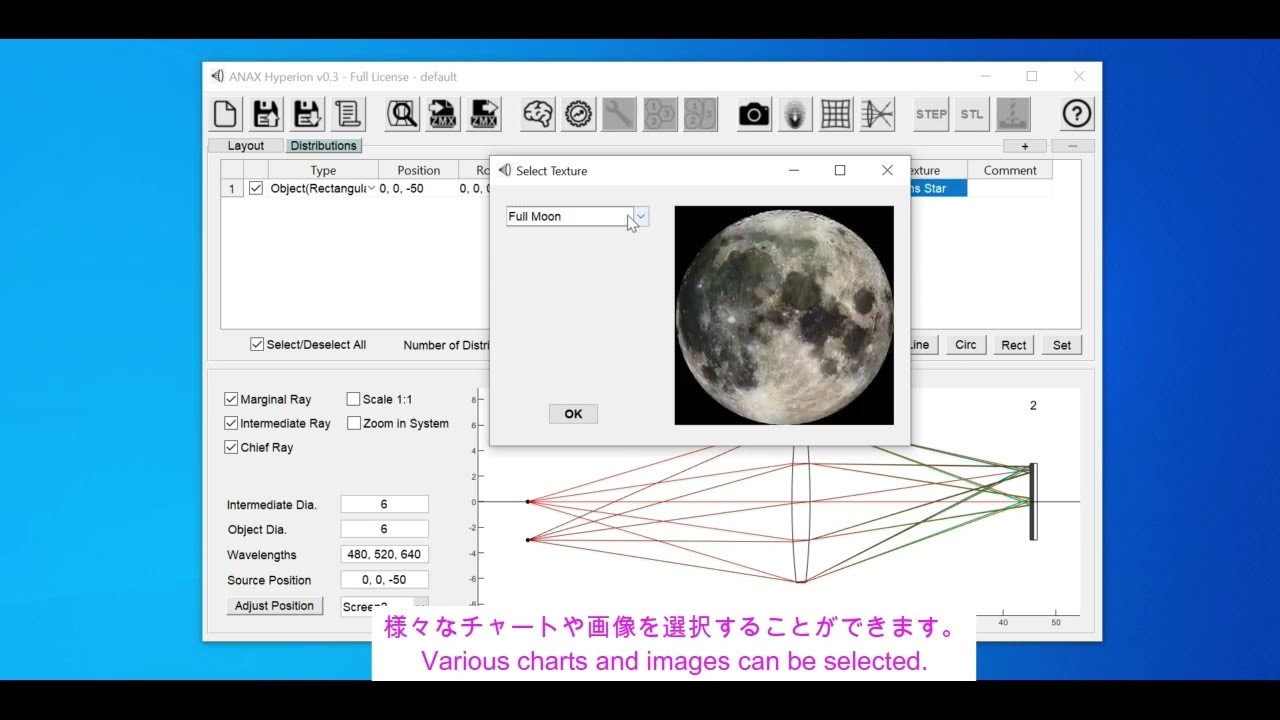The image size is (1280, 720).
Task: Click the Position column header
Action: pyautogui.click(x=418, y=170)
